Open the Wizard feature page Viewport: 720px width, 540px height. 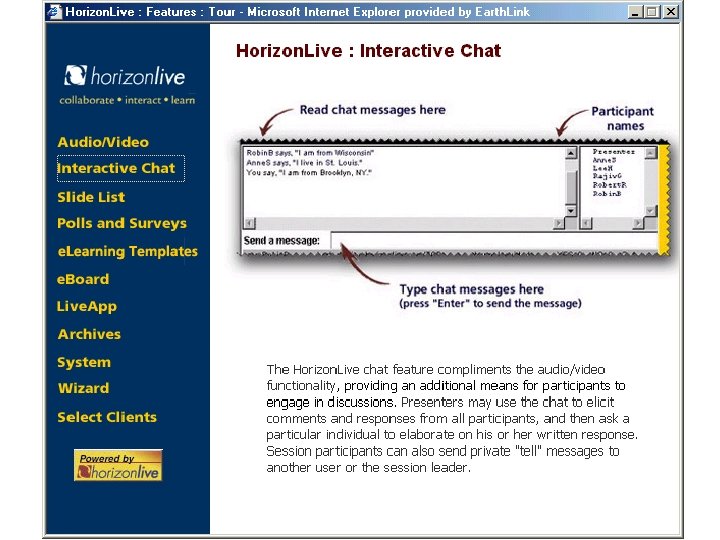click(x=84, y=388)
